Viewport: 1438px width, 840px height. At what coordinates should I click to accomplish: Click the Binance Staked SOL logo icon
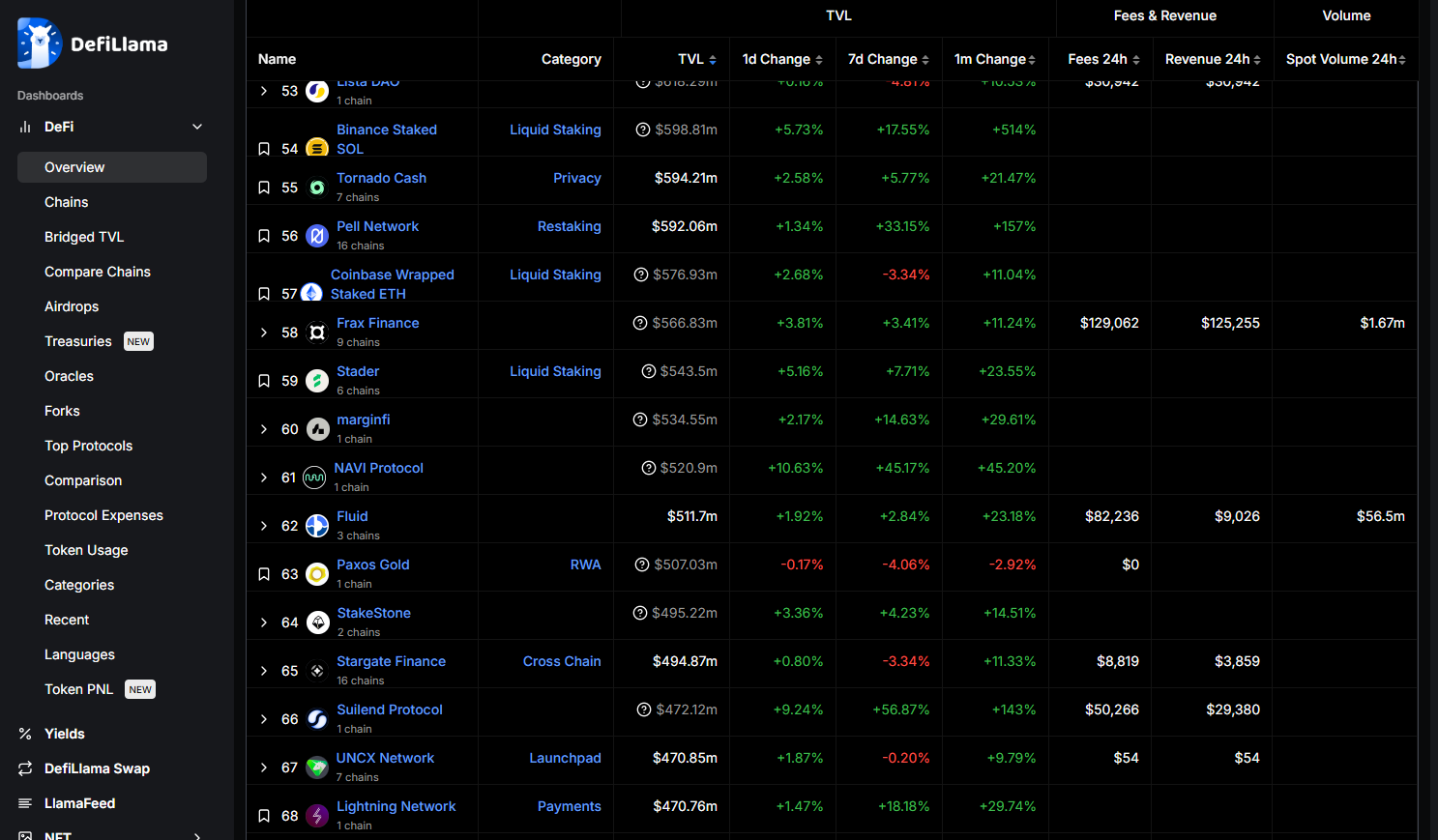click(x=317, y=149)
